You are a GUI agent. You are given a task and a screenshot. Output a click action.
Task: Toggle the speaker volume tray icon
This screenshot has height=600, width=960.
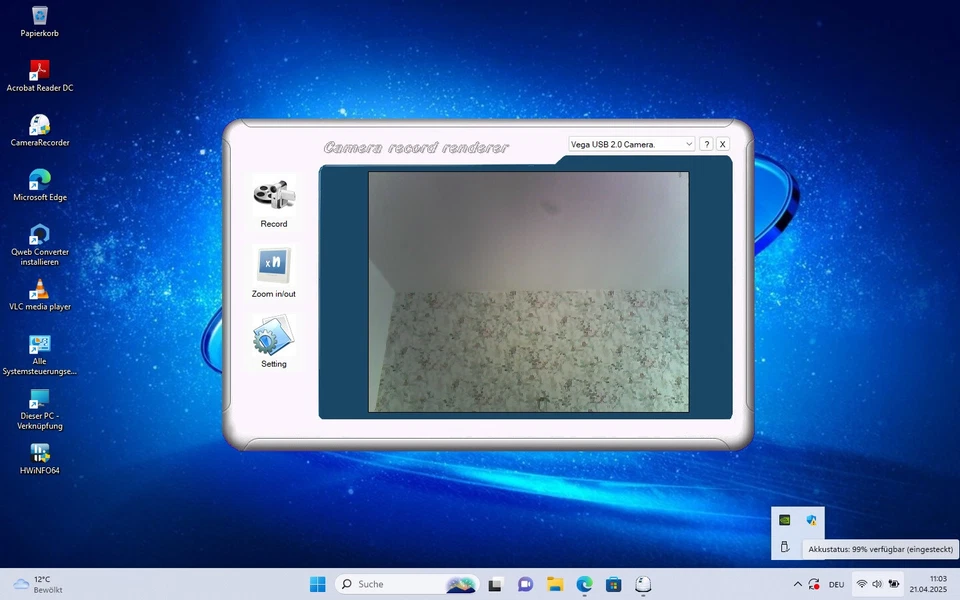click(878, 584)
